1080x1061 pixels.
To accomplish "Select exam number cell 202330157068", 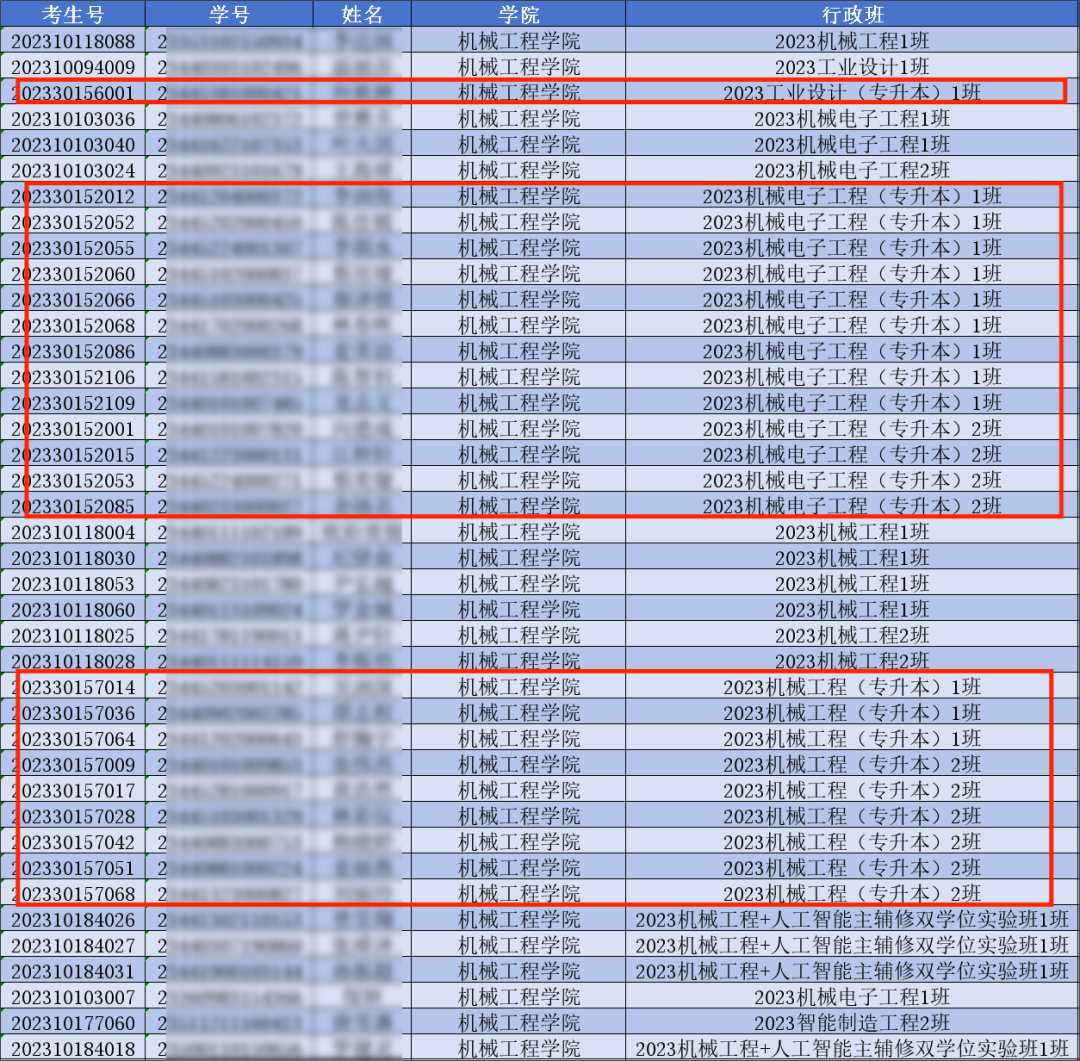I will click(x=73, y=894).
